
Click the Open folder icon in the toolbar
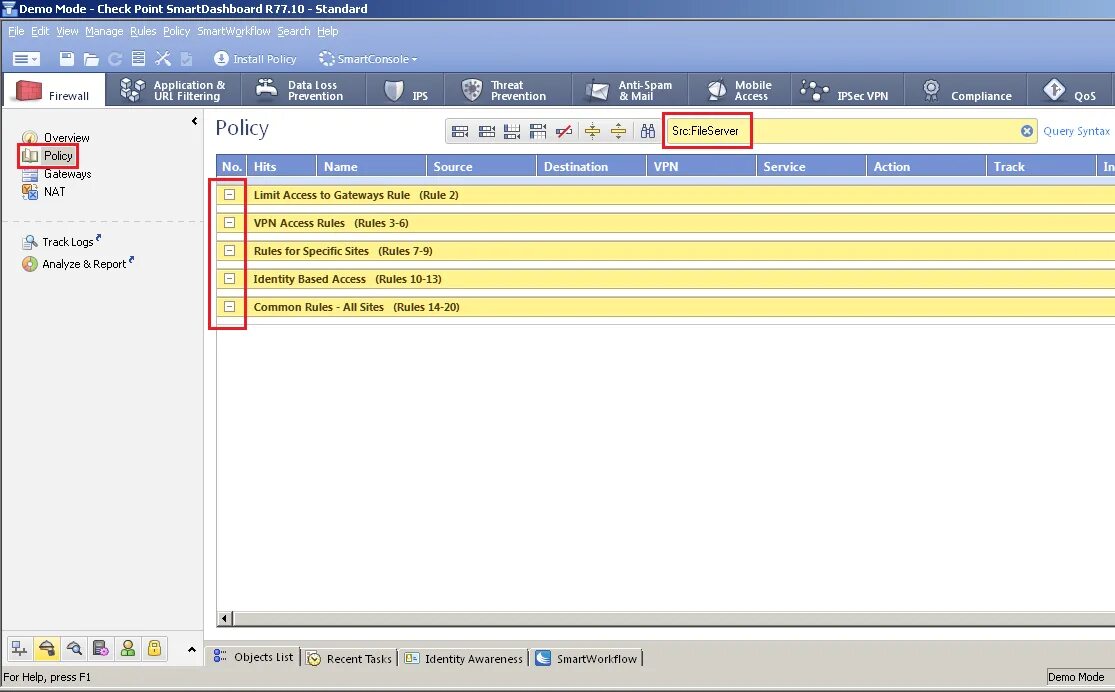[91, 59]
